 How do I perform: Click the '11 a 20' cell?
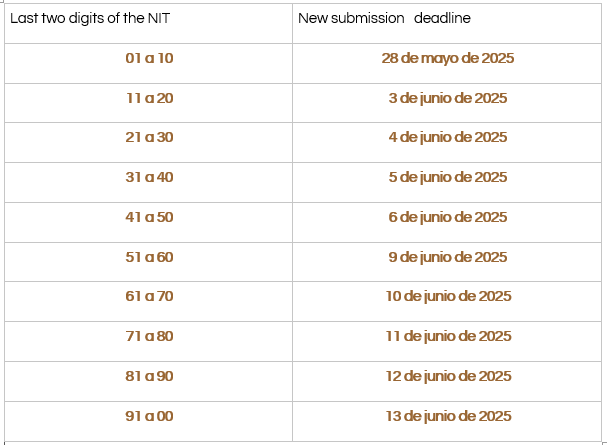click(x=148, y=103)
